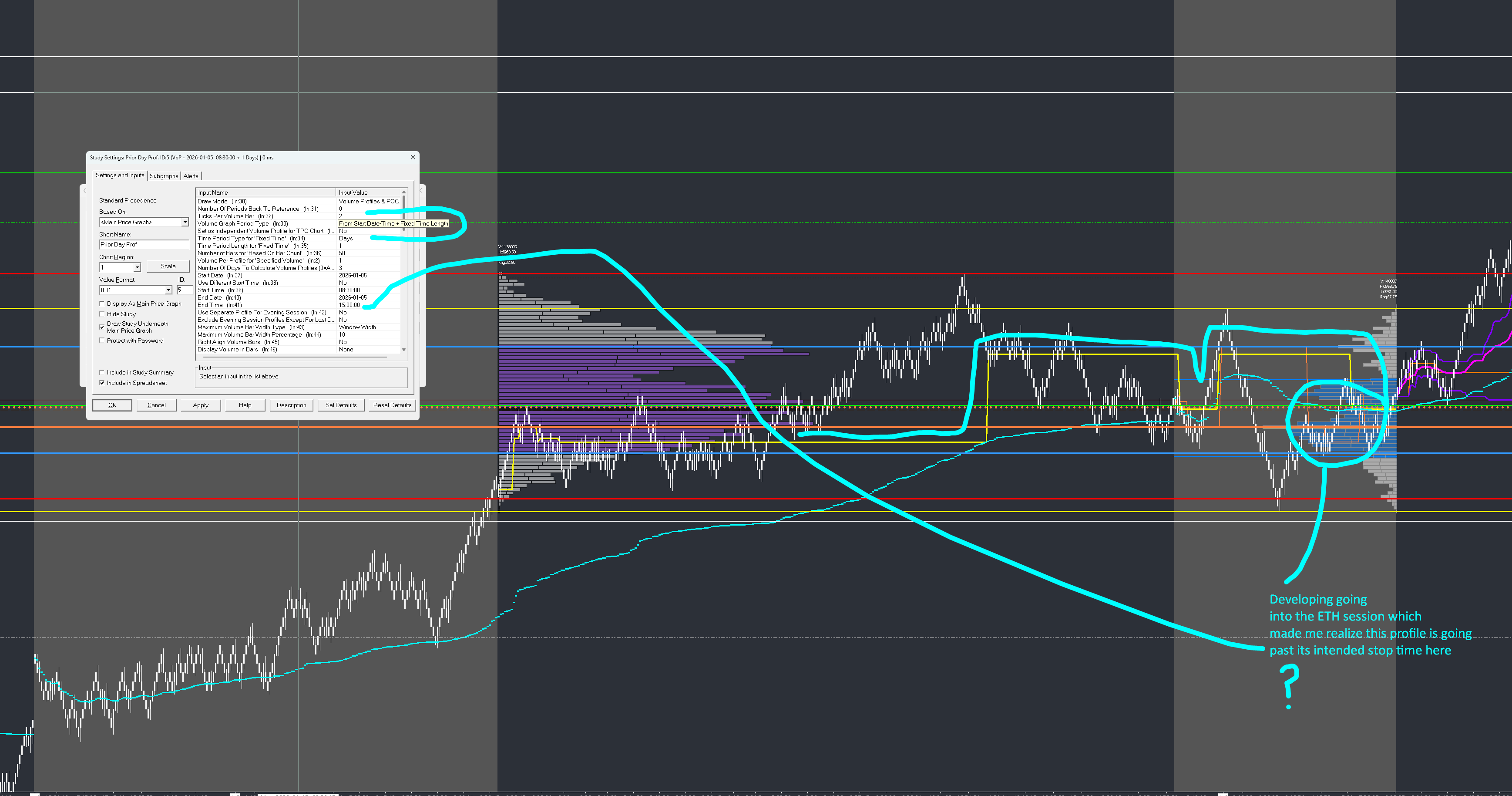Uncheck Include in Spreadsheet

click(102, 383)
